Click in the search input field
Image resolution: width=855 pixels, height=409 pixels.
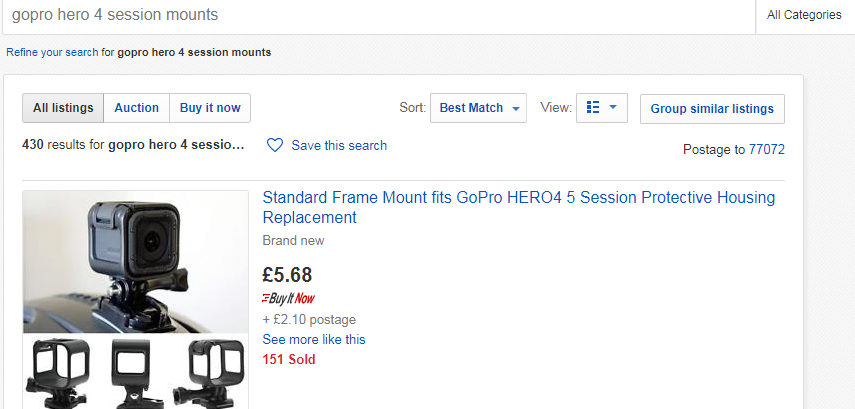pos(380,16)
